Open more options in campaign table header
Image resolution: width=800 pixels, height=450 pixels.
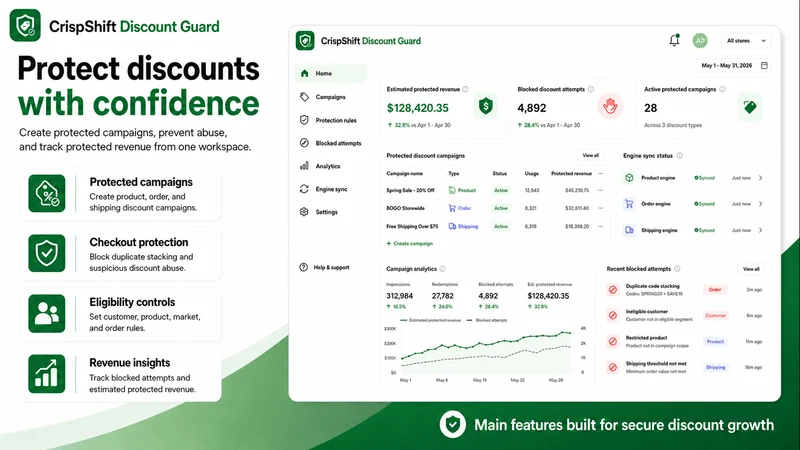(x=601, y=173)
